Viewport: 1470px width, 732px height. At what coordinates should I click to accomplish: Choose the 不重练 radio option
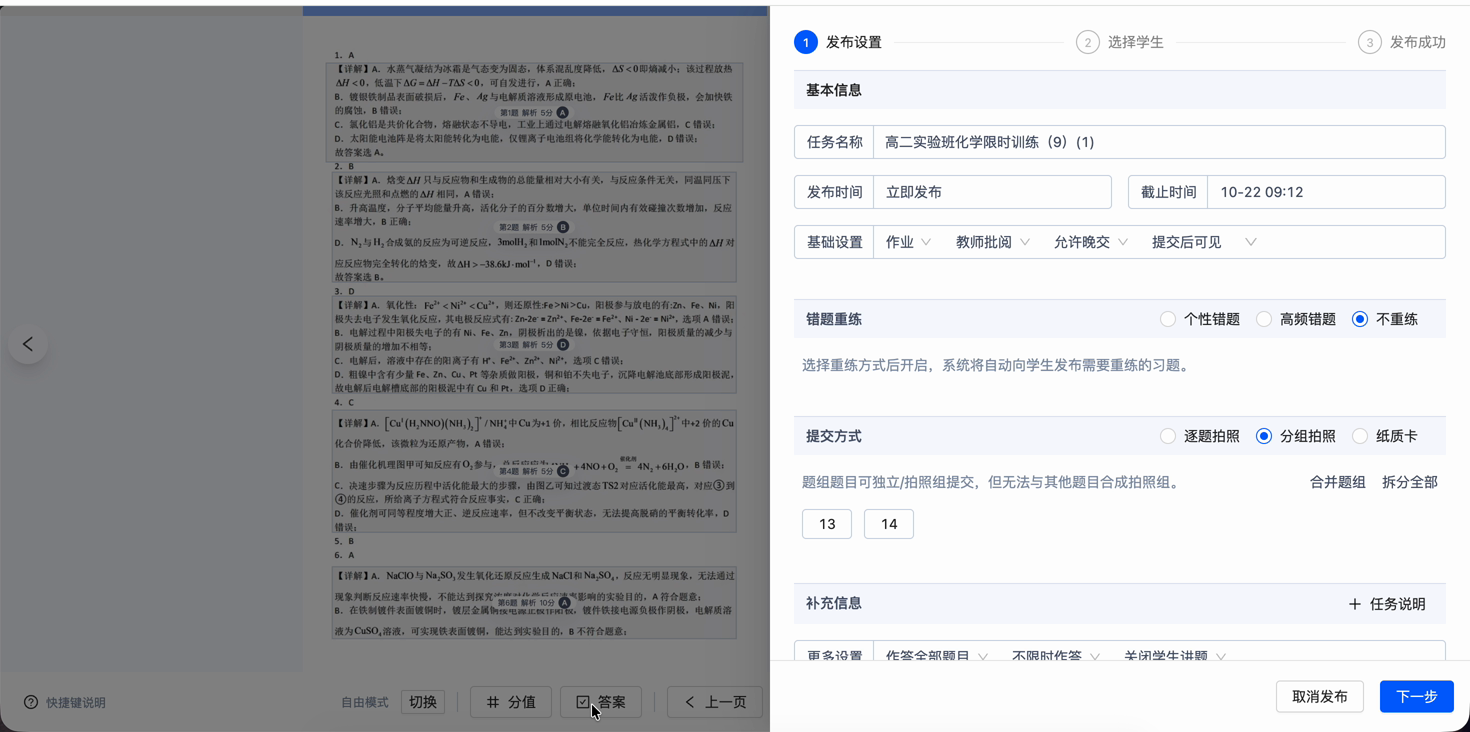[1385, 320]
